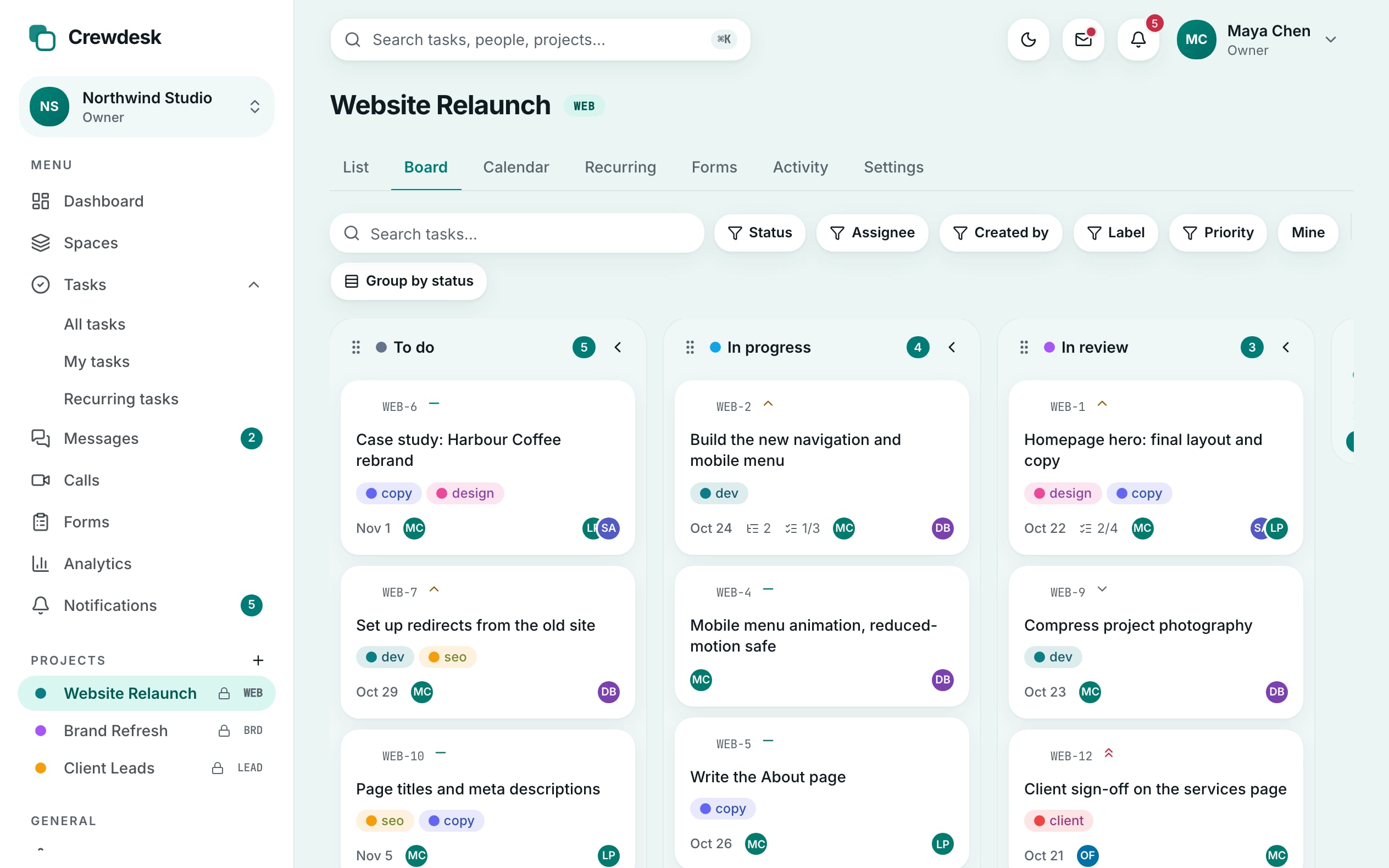Click the WEB project badge near title
Viewport: 1389px width, 868px height.
pyautogui.click(x=584, y=105)
